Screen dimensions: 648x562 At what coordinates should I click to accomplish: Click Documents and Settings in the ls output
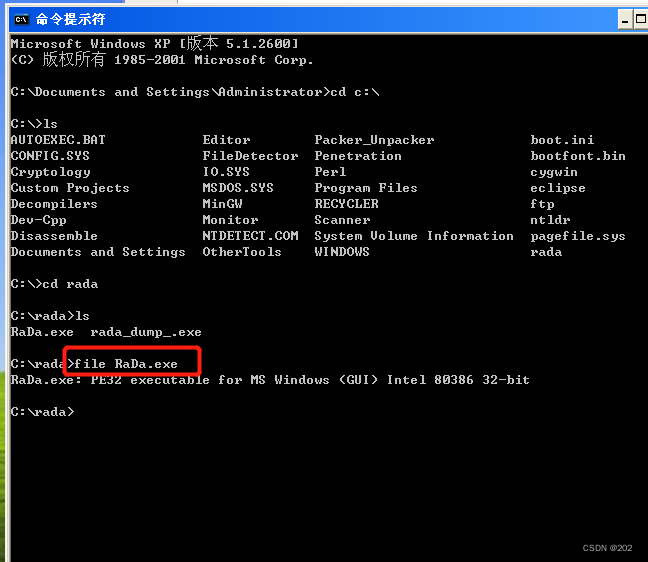[x=98, y=252]
